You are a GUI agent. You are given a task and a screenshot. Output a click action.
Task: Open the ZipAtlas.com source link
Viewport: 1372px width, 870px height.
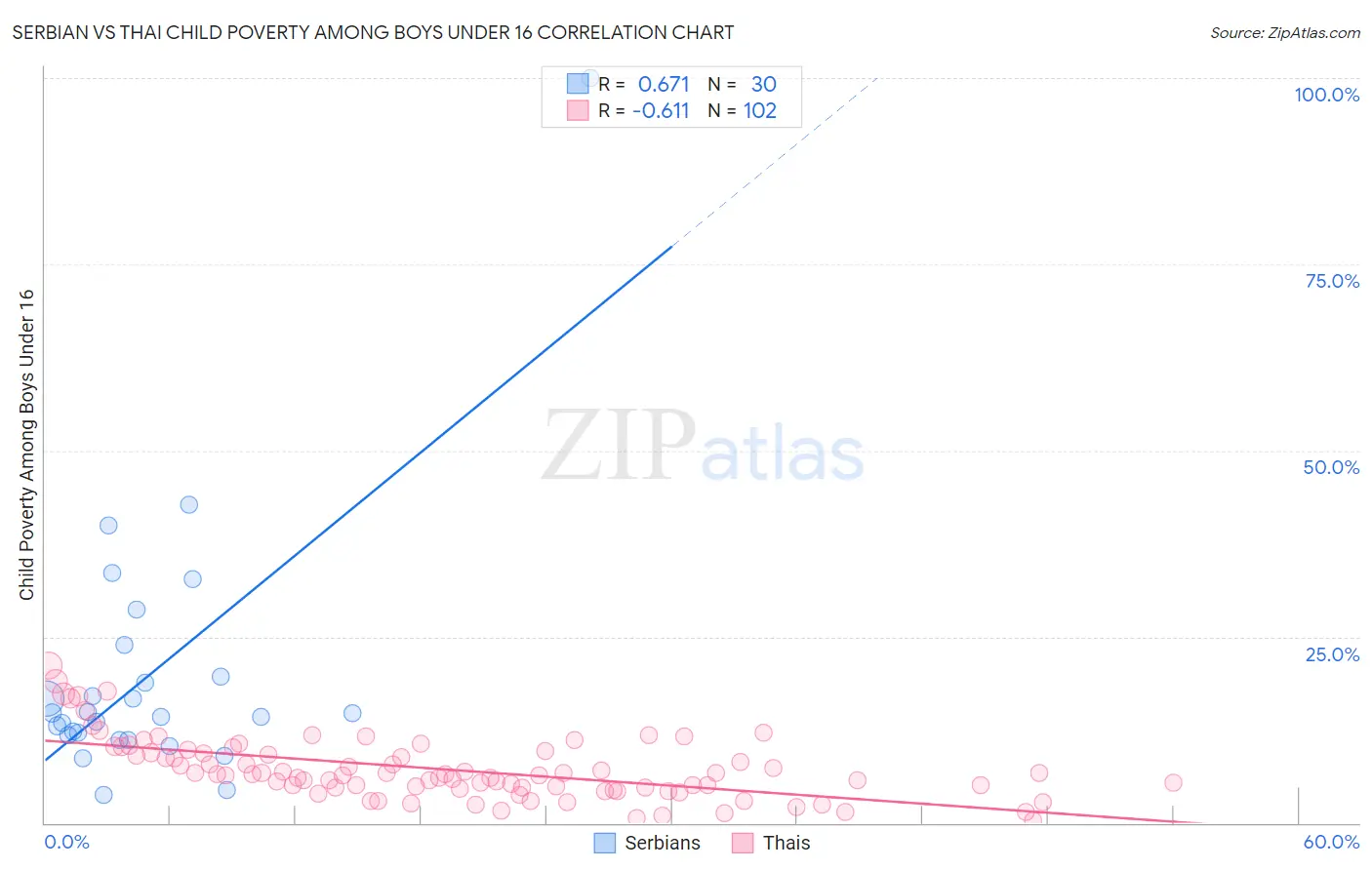point(1285,32)
